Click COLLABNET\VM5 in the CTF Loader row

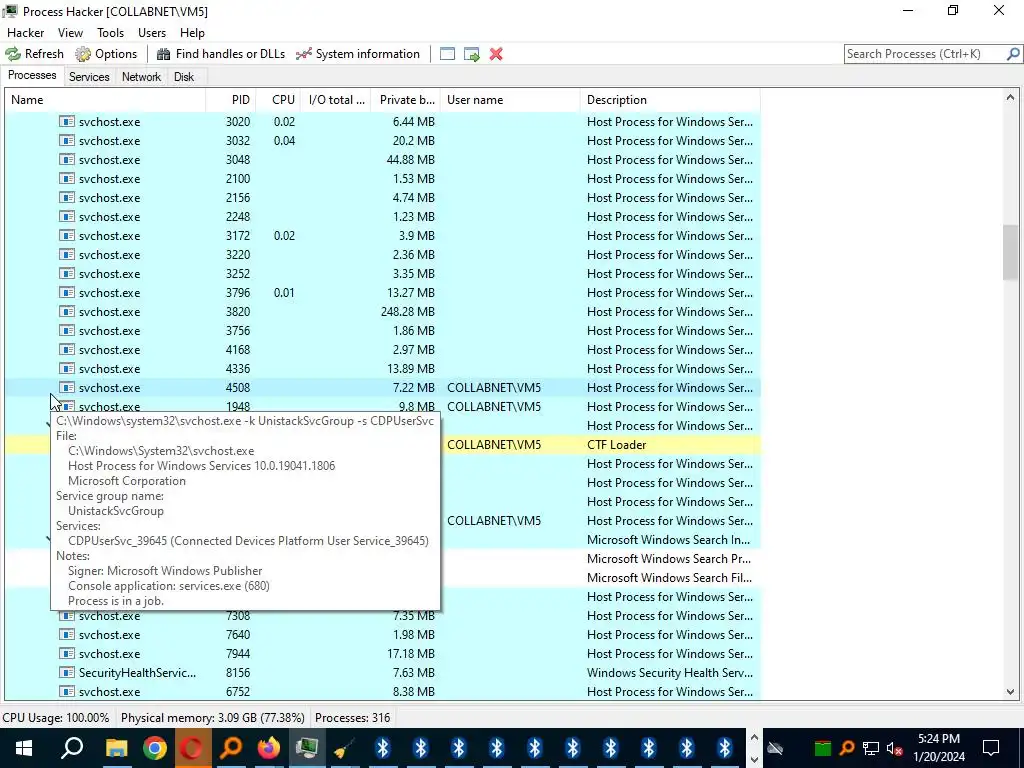494,445
